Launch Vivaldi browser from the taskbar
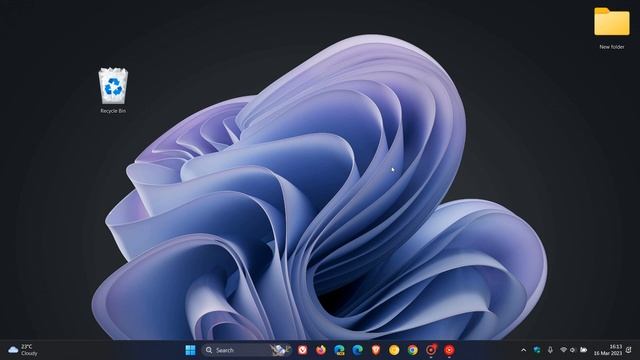 coord(302,350)
